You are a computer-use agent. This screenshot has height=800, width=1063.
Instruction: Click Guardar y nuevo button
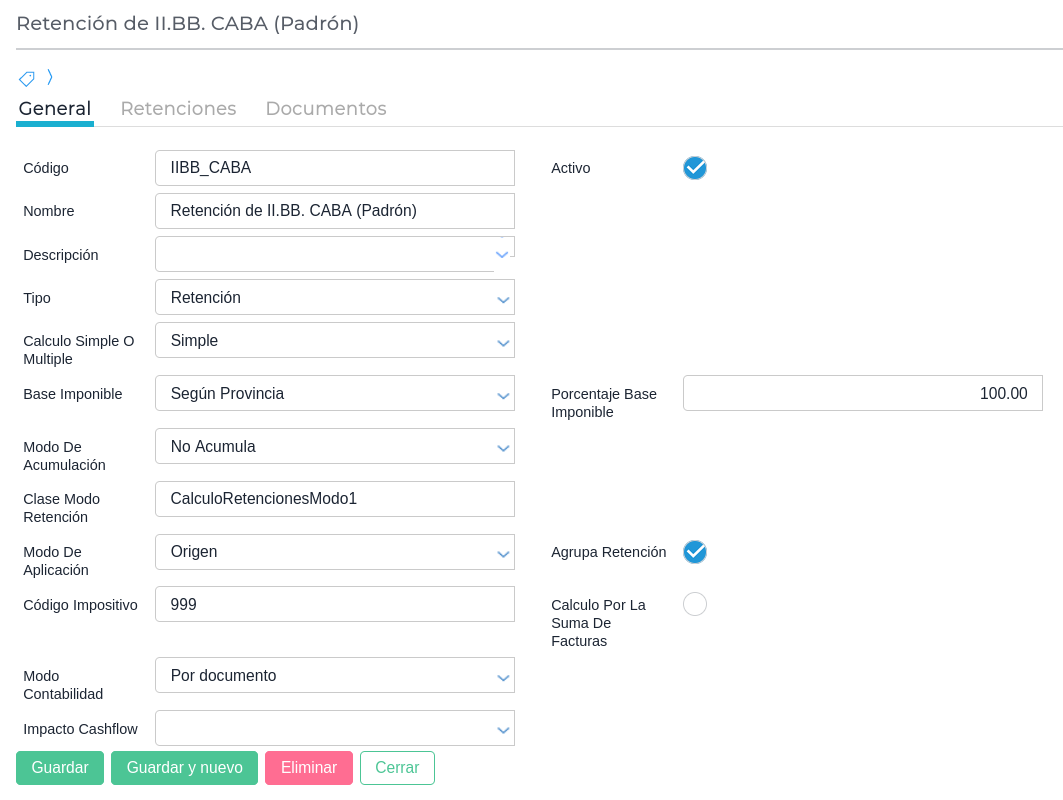(x=184, y=768)
